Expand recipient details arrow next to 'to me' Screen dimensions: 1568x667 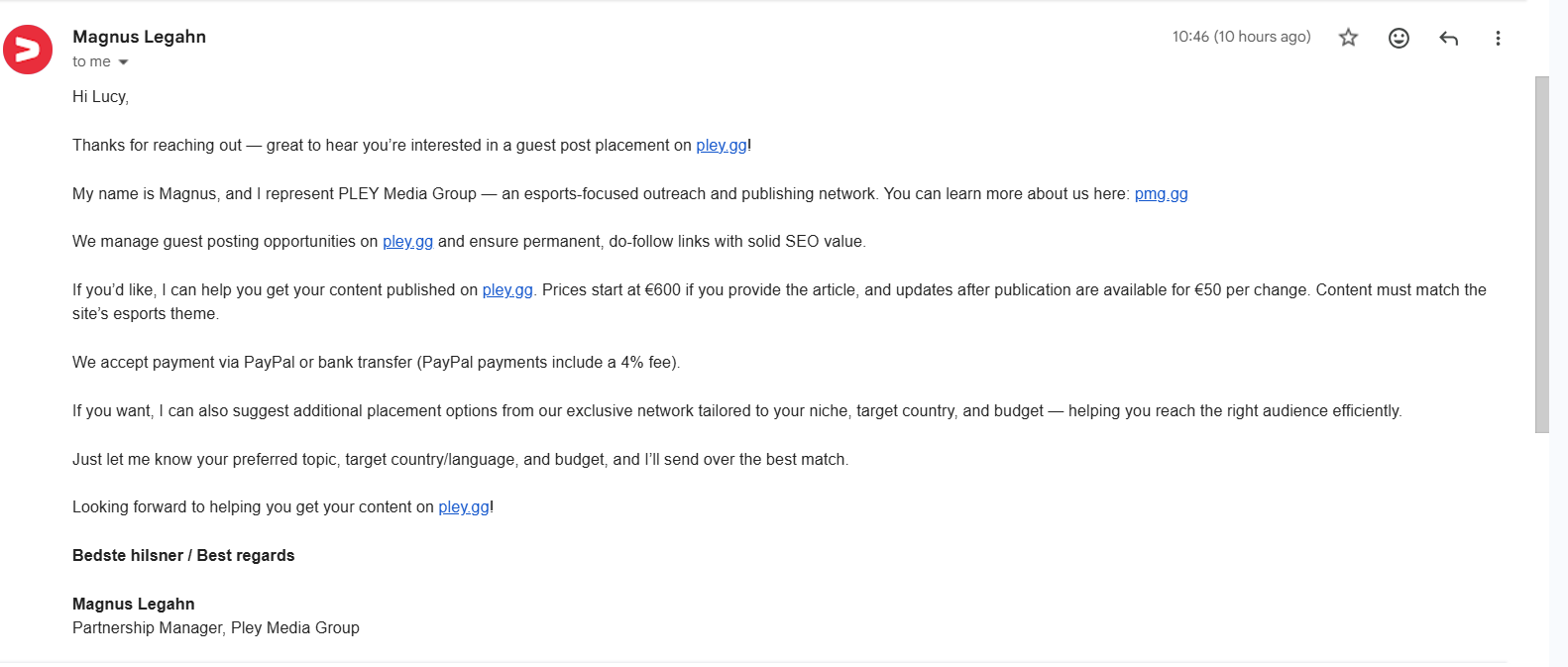[x=123, y=62]
